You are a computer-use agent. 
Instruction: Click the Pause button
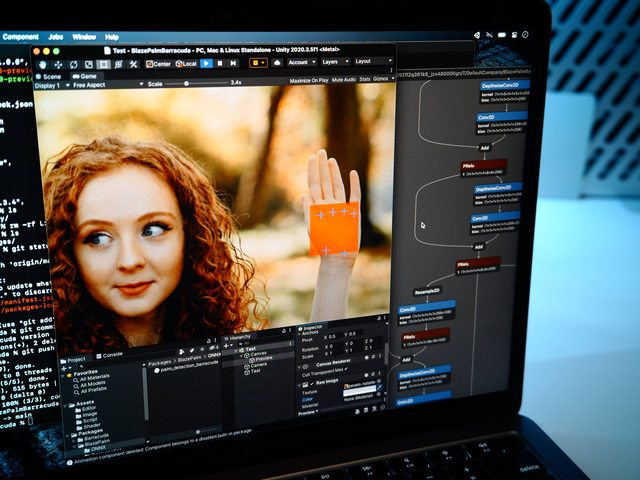tap(220, 63)
